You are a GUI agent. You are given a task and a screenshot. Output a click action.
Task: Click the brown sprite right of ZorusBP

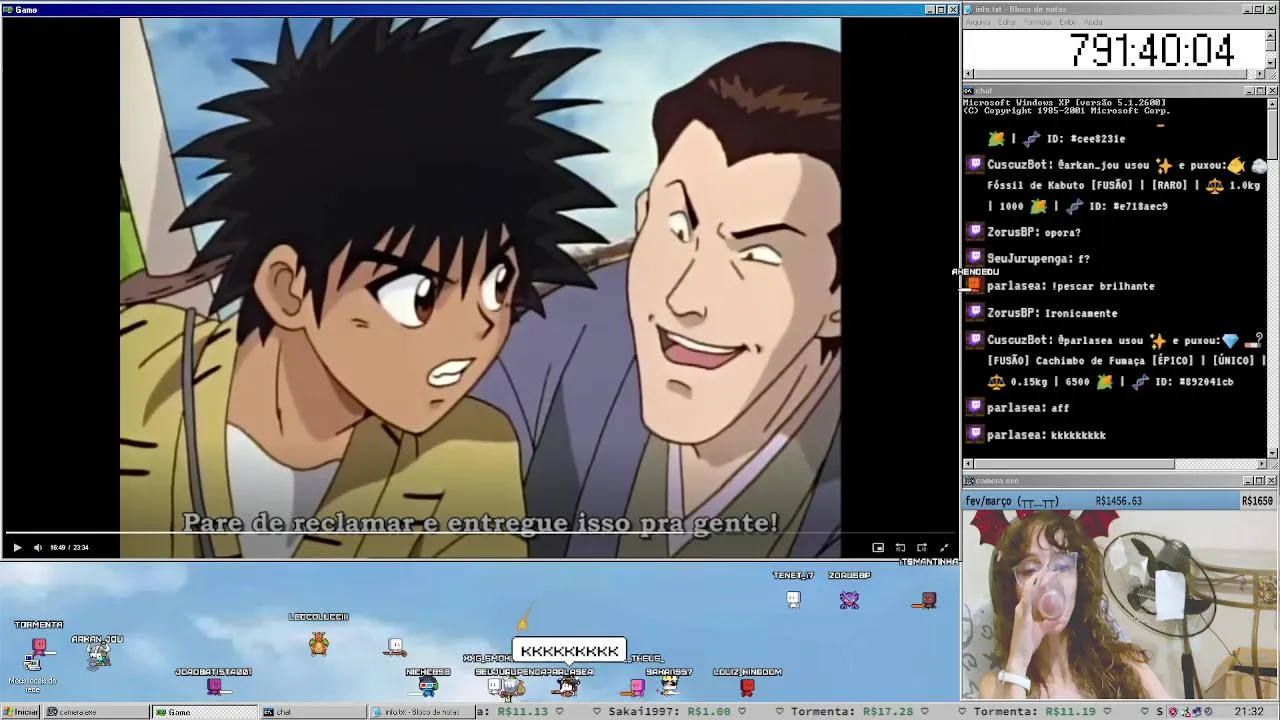pyautogui.click(x=926, y=600)
